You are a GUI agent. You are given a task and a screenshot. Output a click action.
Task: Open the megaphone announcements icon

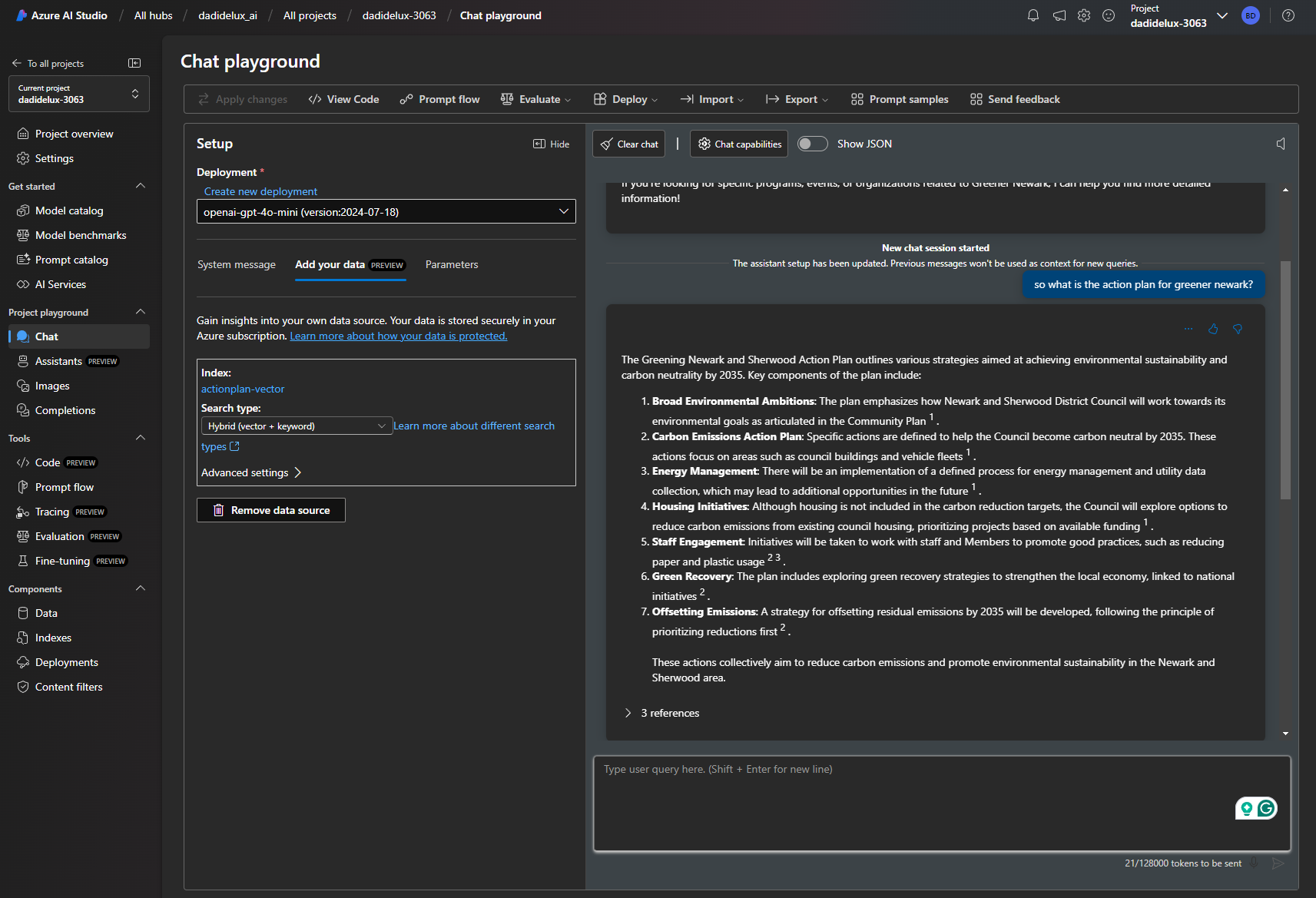coord(1059,15)
